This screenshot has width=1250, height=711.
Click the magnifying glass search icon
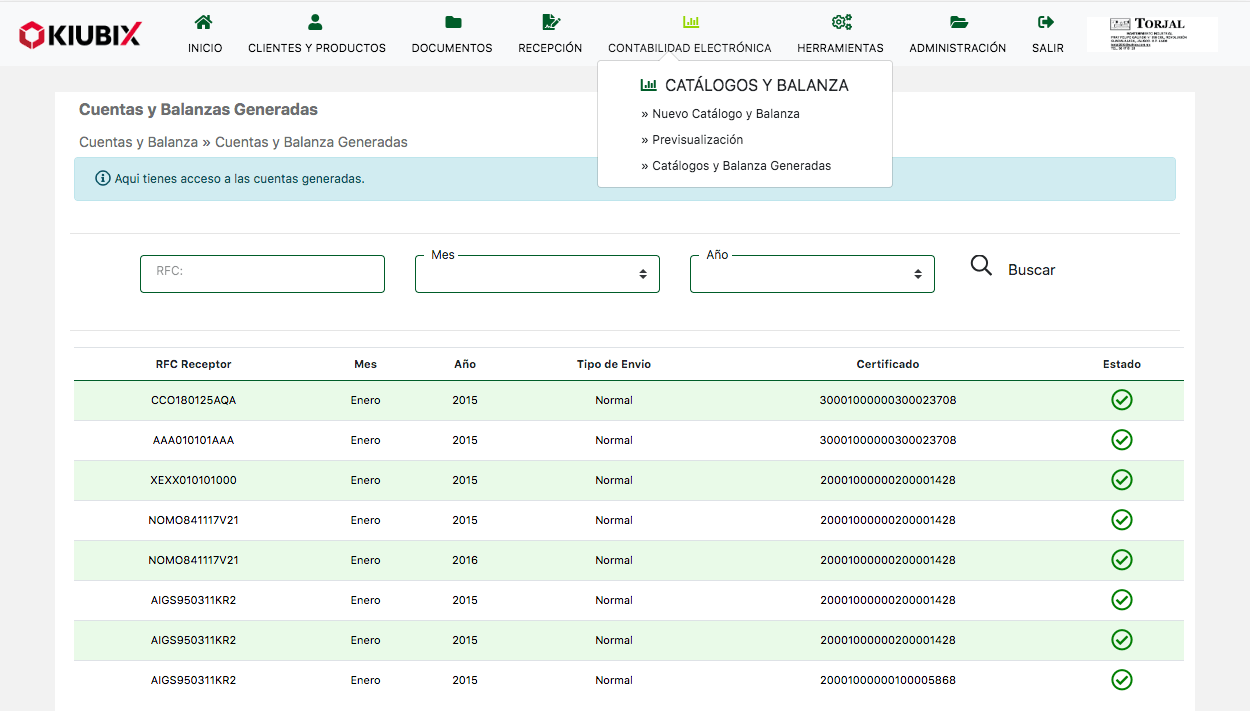(x=982, y=266)
